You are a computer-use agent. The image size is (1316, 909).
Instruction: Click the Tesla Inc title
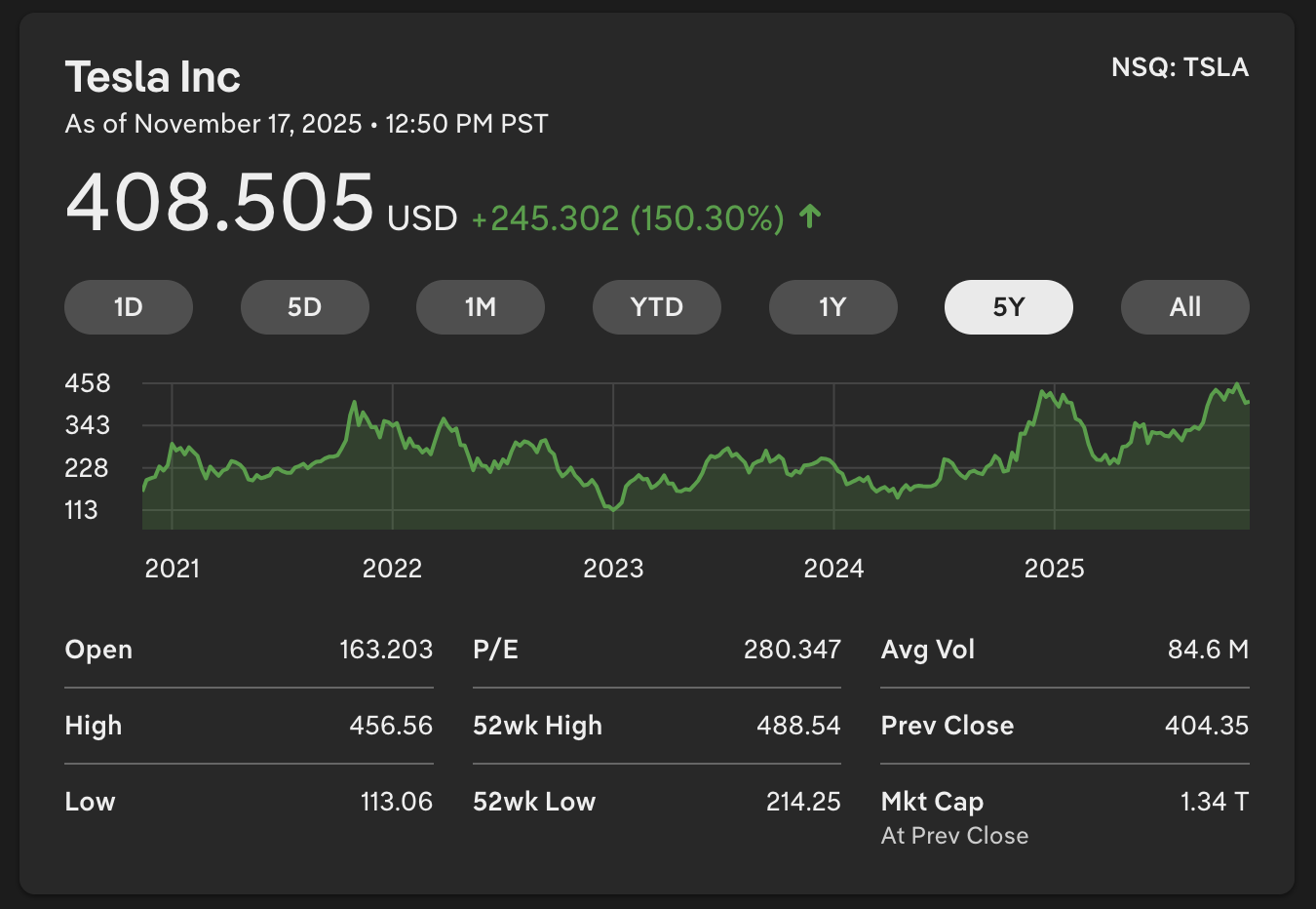(x=153, y=77)
